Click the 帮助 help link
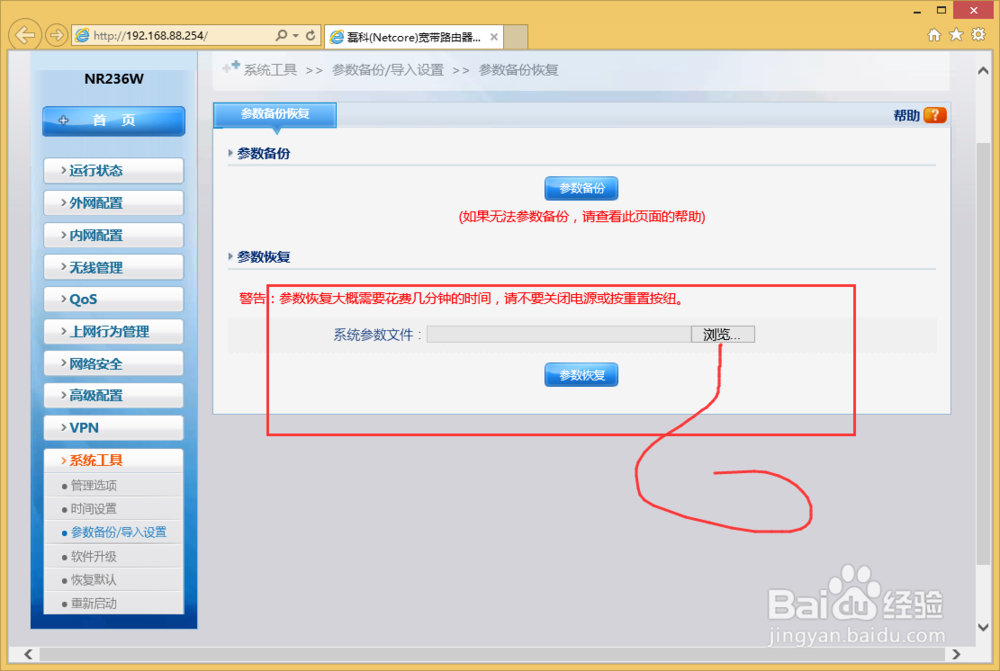 (x=906, y=115)
